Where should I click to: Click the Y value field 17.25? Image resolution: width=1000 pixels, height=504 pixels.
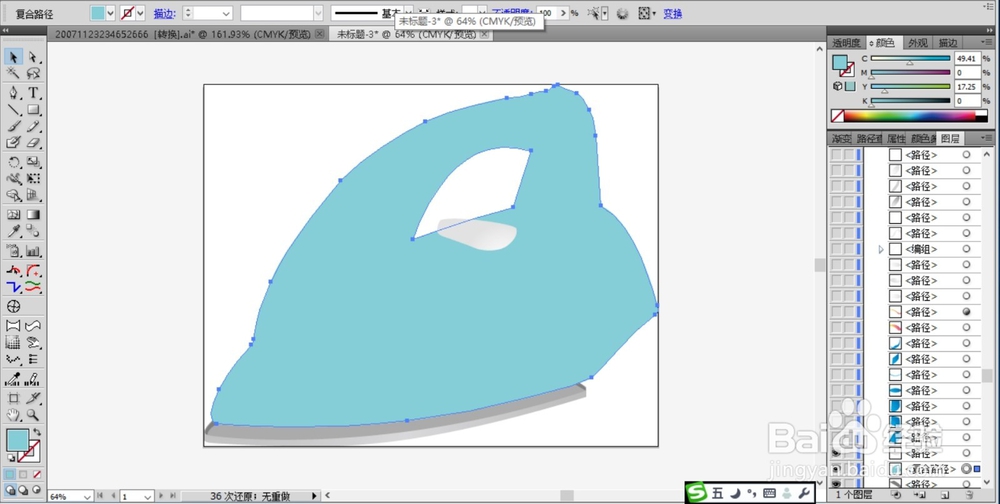[x=967, y=86]
